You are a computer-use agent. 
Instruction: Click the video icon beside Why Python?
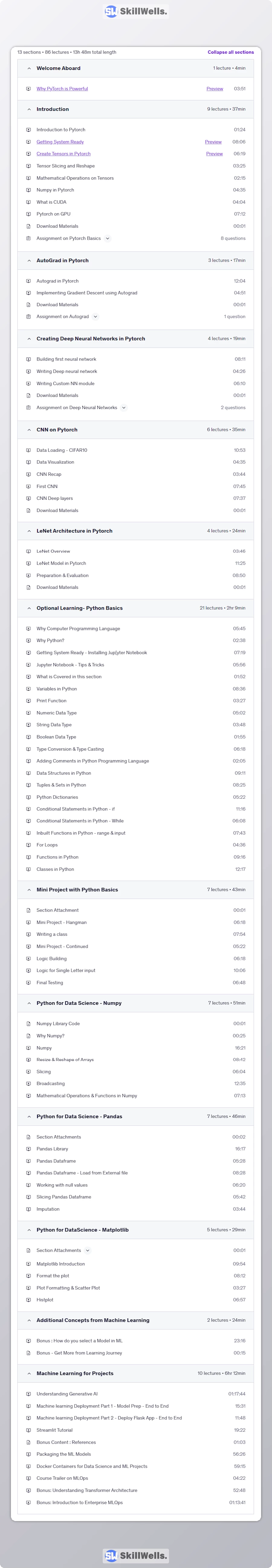29,640
